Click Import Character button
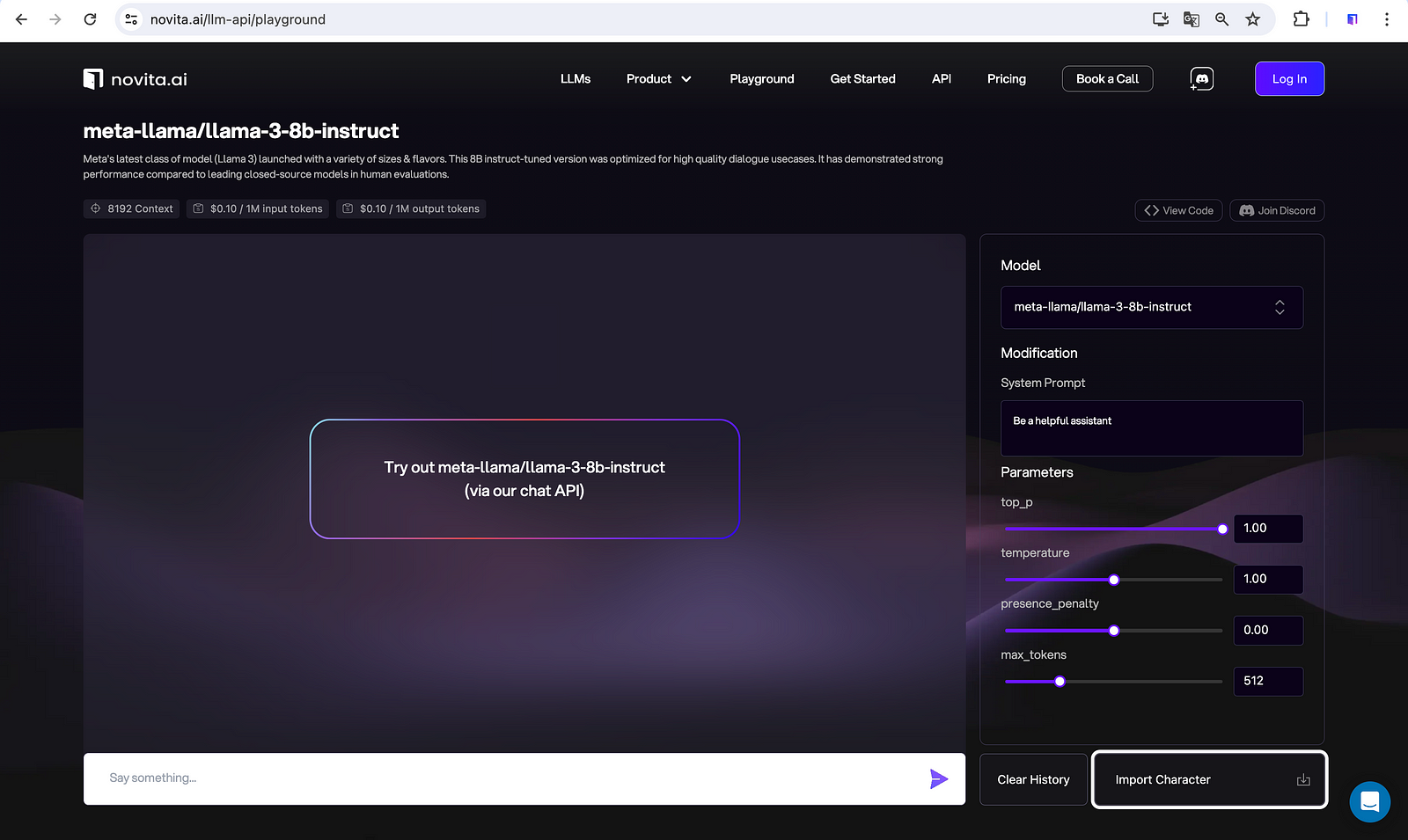The image size is (1408, 840). click(1210, 780)
